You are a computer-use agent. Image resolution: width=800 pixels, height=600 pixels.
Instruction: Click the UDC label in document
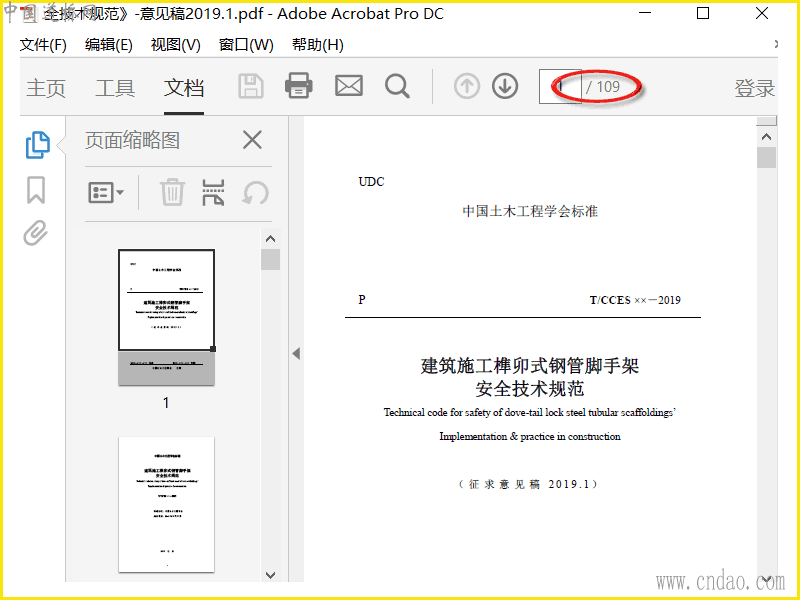coord(371,182)
